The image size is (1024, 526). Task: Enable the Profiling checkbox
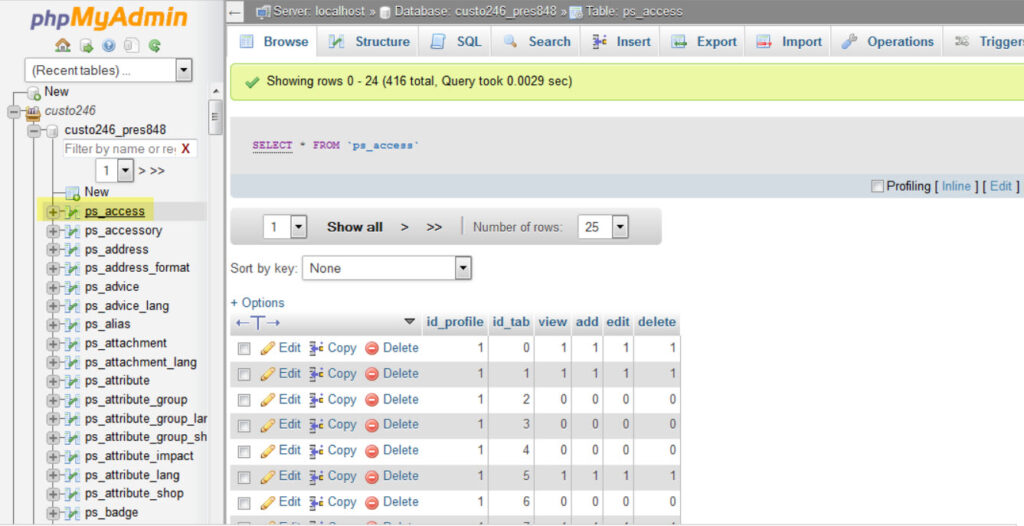click(x=877, y=186)
